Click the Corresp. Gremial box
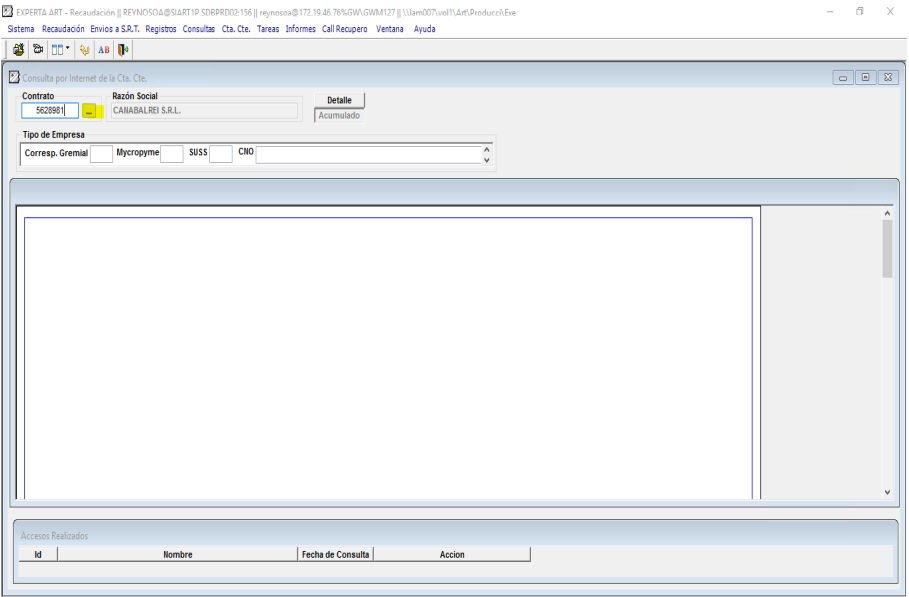This screenshot has width=909, height=597. (101, 154)
